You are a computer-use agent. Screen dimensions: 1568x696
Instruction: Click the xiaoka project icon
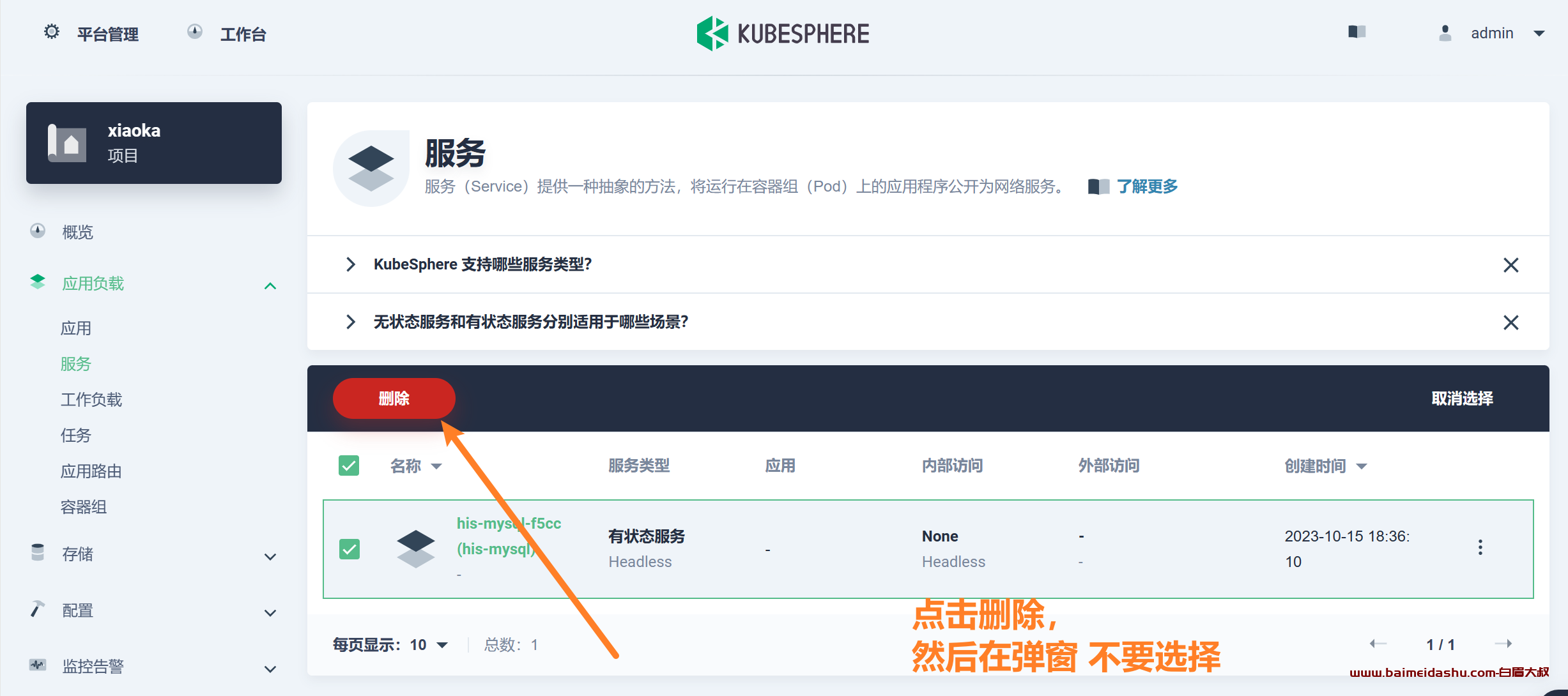[66, 143]
